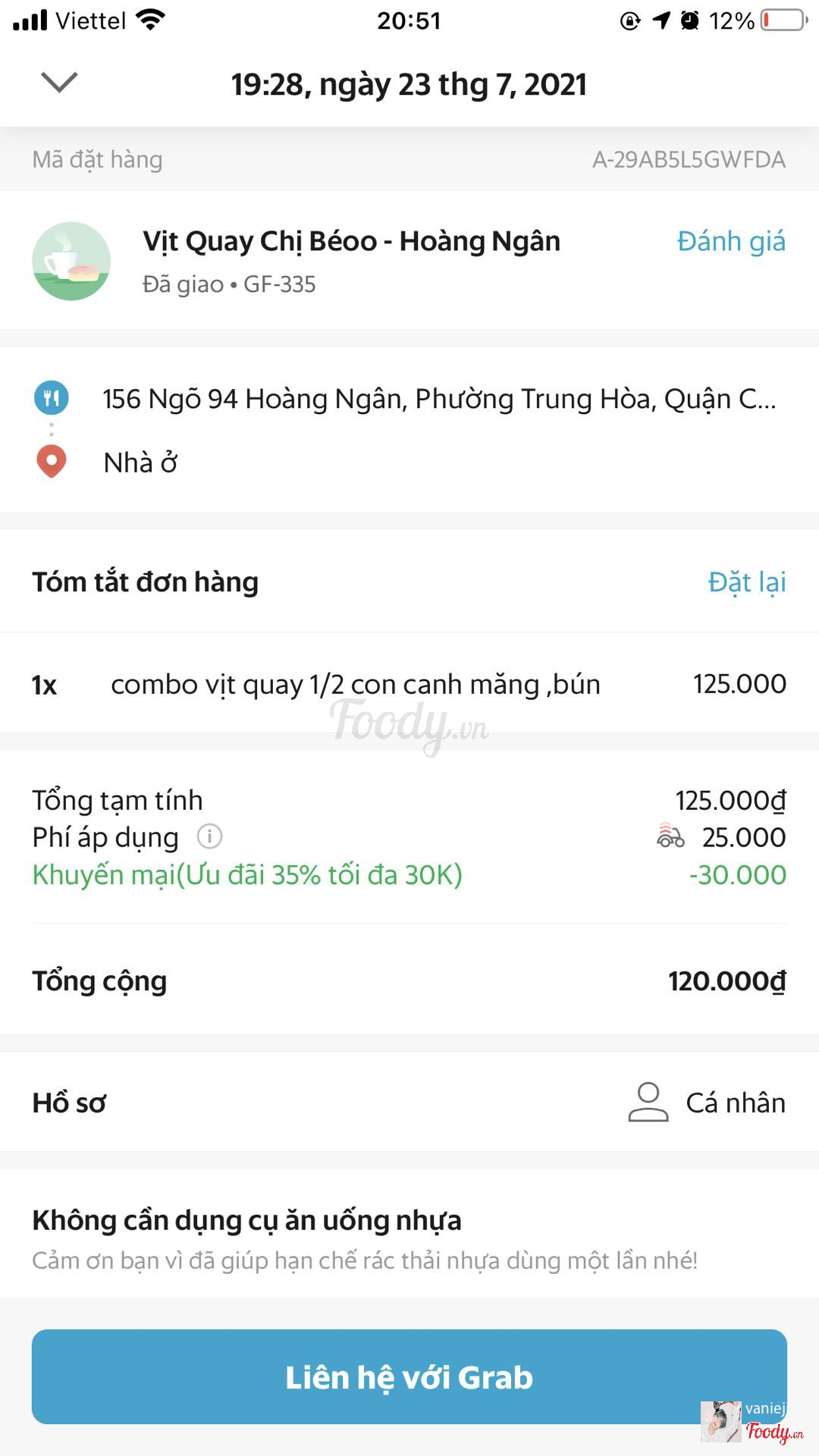The image size is (819, 1456).
Task: Tap the info icon beside Phí áp dụng
Action: pyautogui.click(x=209, y=836)
